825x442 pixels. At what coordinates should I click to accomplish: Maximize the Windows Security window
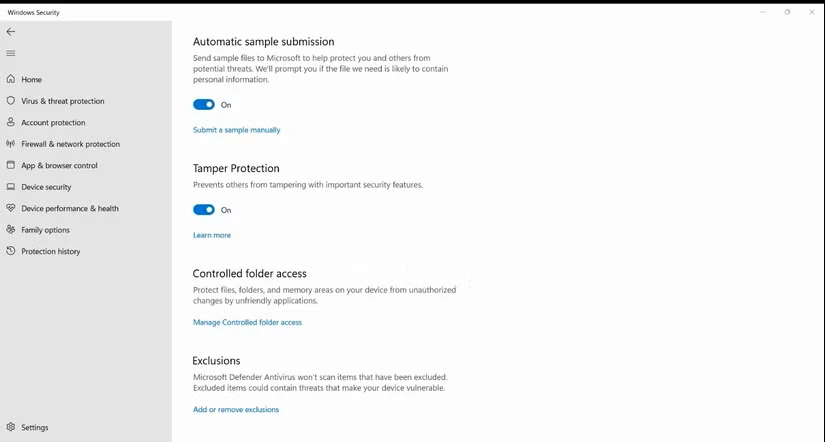coord(787,12)
